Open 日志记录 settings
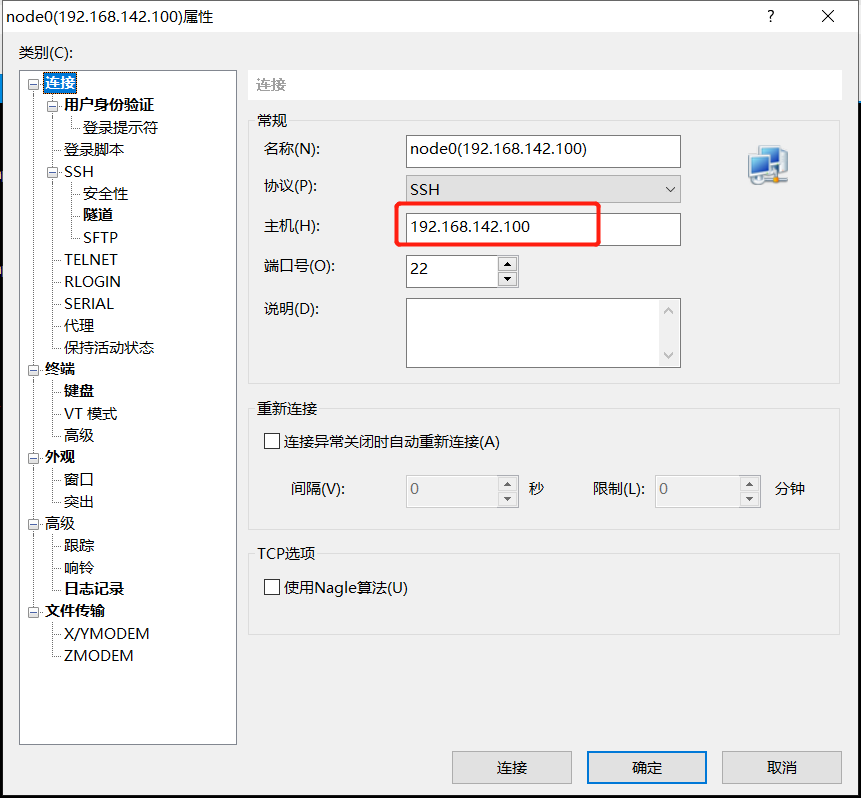The width and height of the screenshot is (861, 798). pyautogui.click(x=93, y=588)
